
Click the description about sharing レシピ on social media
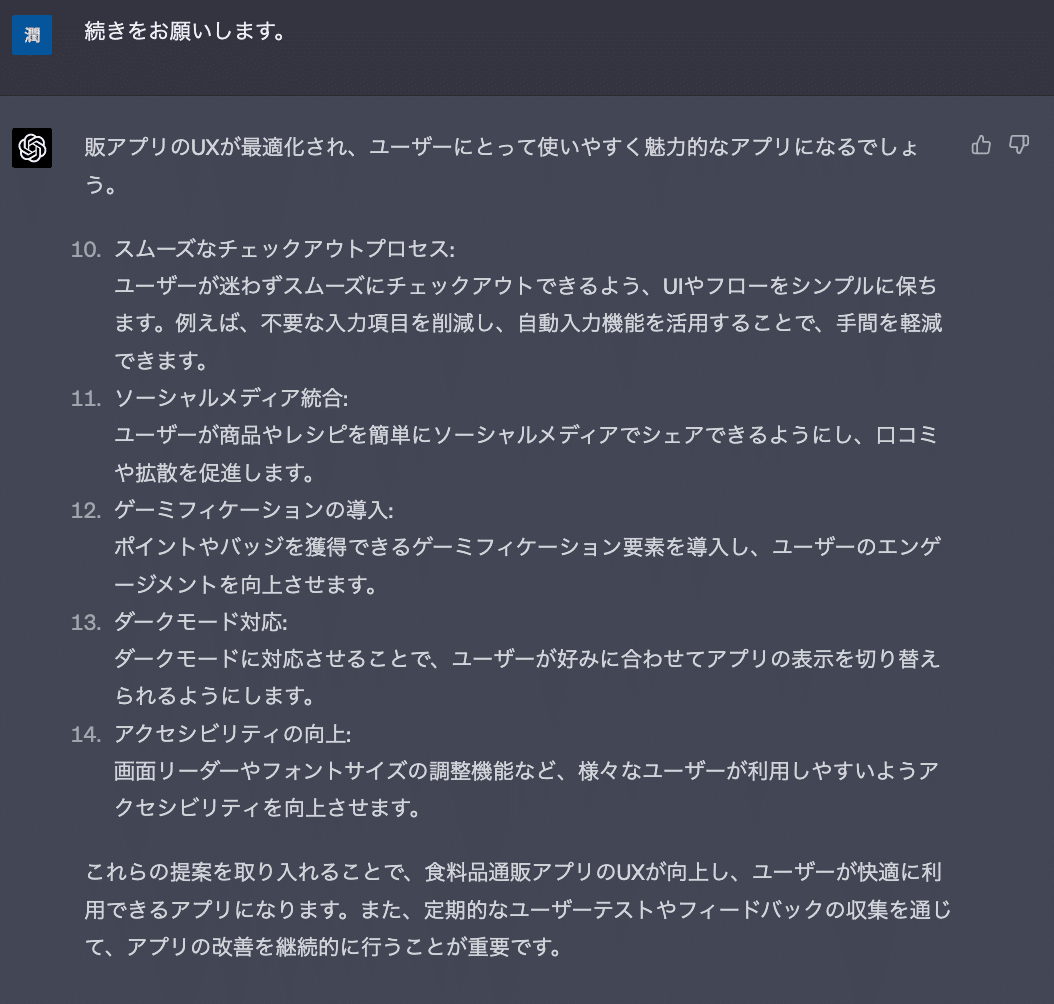click(x=527, y=435)
